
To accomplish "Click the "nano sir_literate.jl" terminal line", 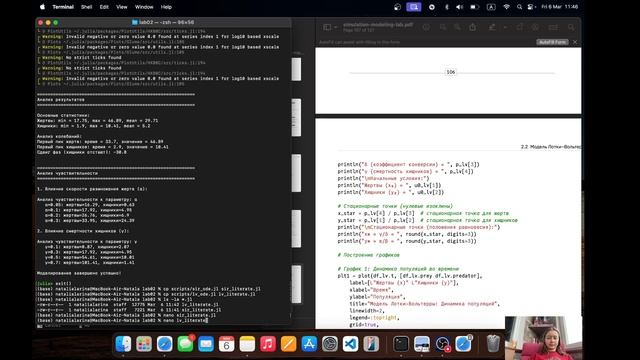I will click(x=127, y=315).
